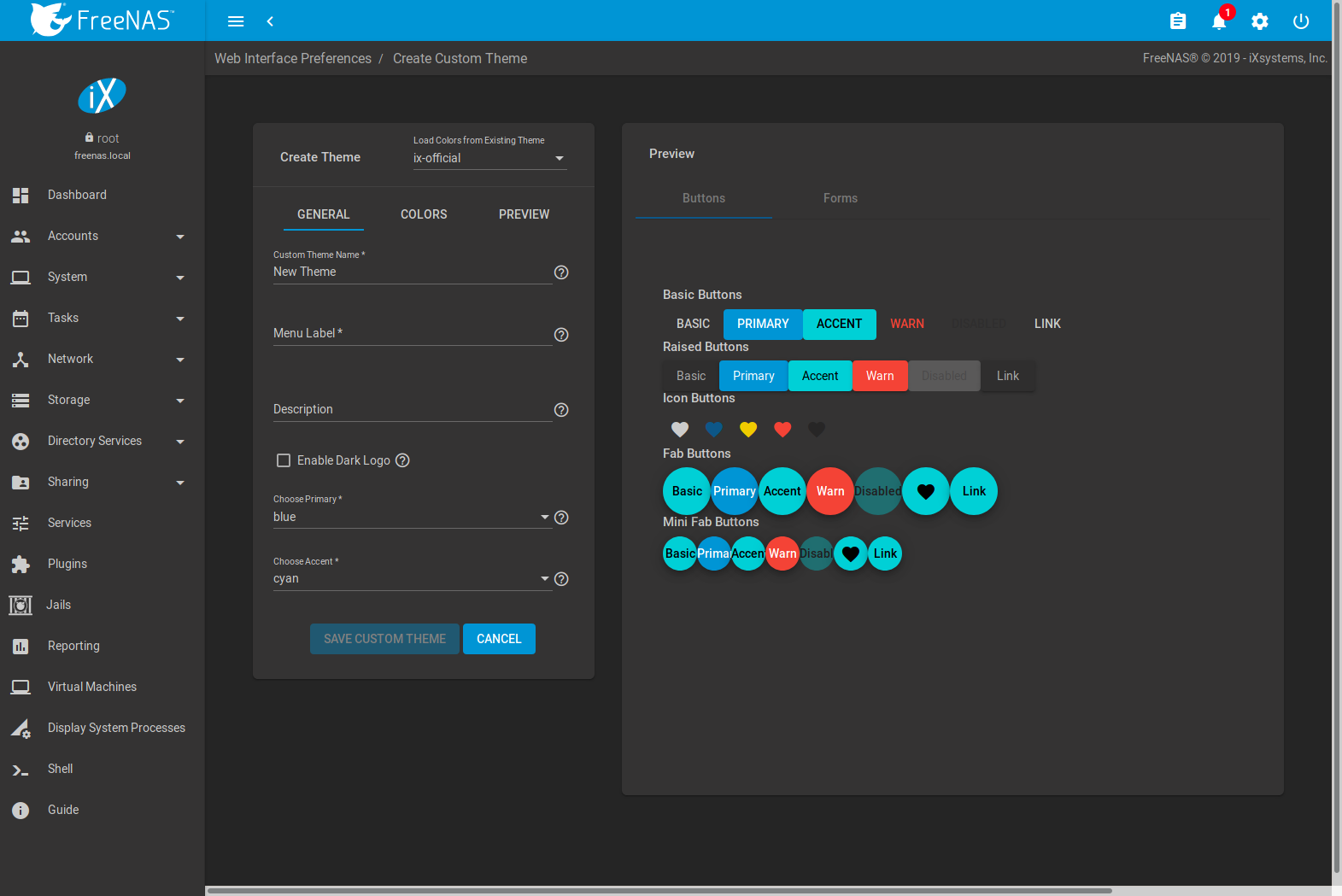Click the PRIMARY basic button
Screen dimensions: 1342x896
coord(763,324)
